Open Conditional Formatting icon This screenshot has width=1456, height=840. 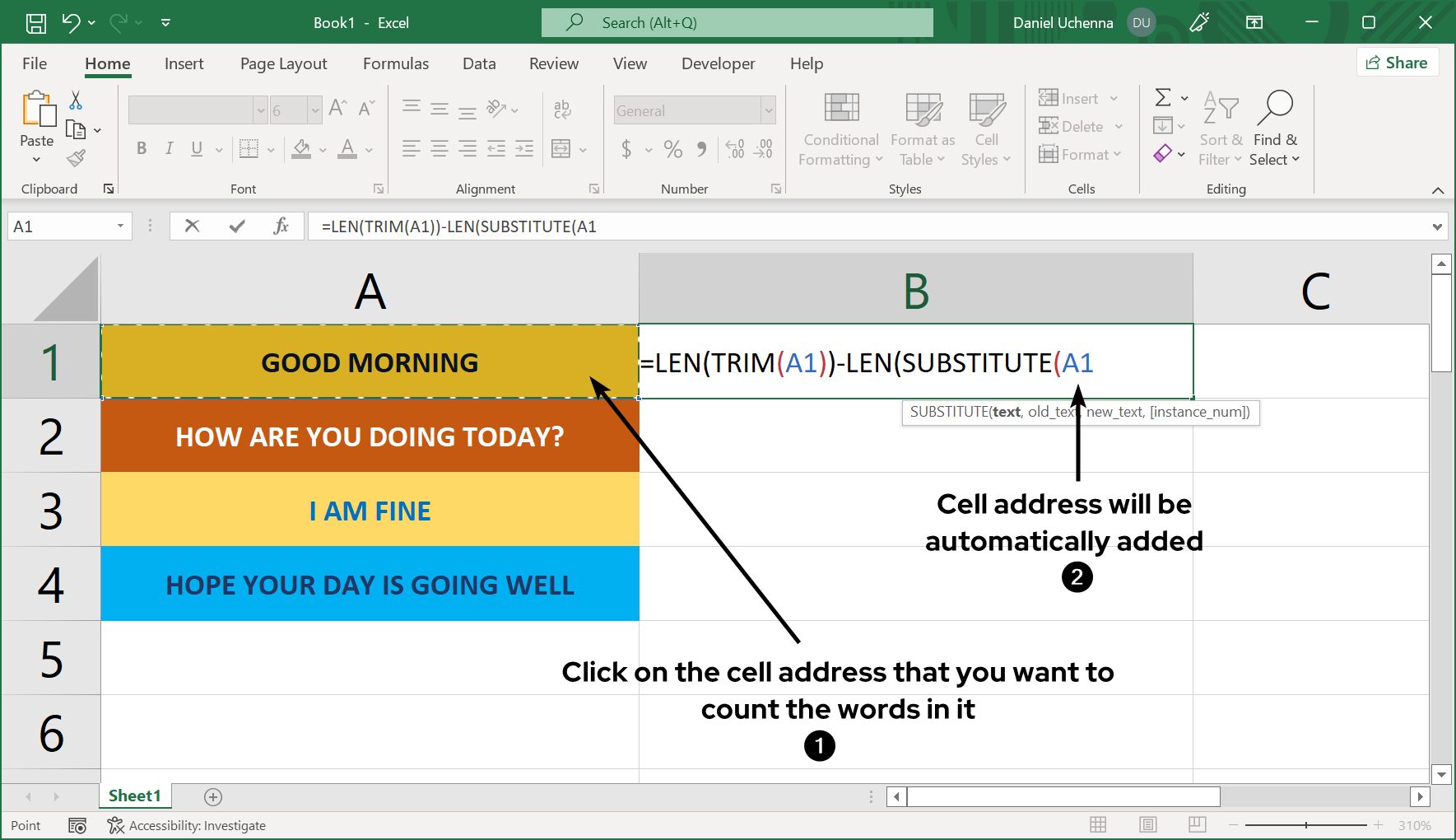click(841, 109)
